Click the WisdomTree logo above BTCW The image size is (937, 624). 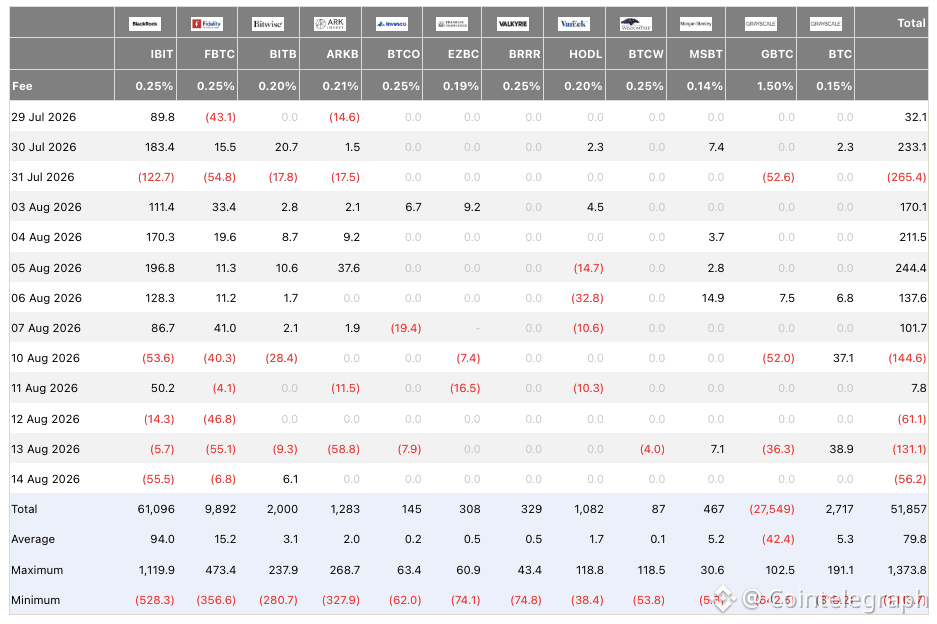click(x=636, y=24)
